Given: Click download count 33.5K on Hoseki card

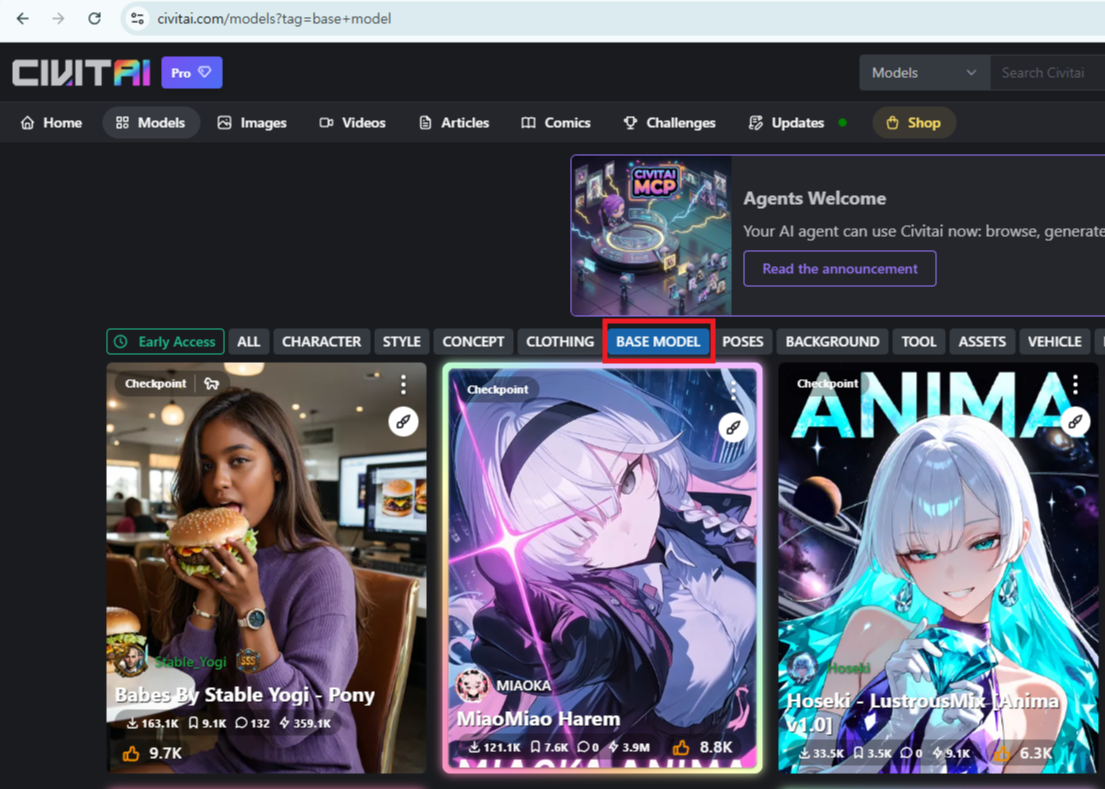Looking at the screenshot, I should [821, 753].
